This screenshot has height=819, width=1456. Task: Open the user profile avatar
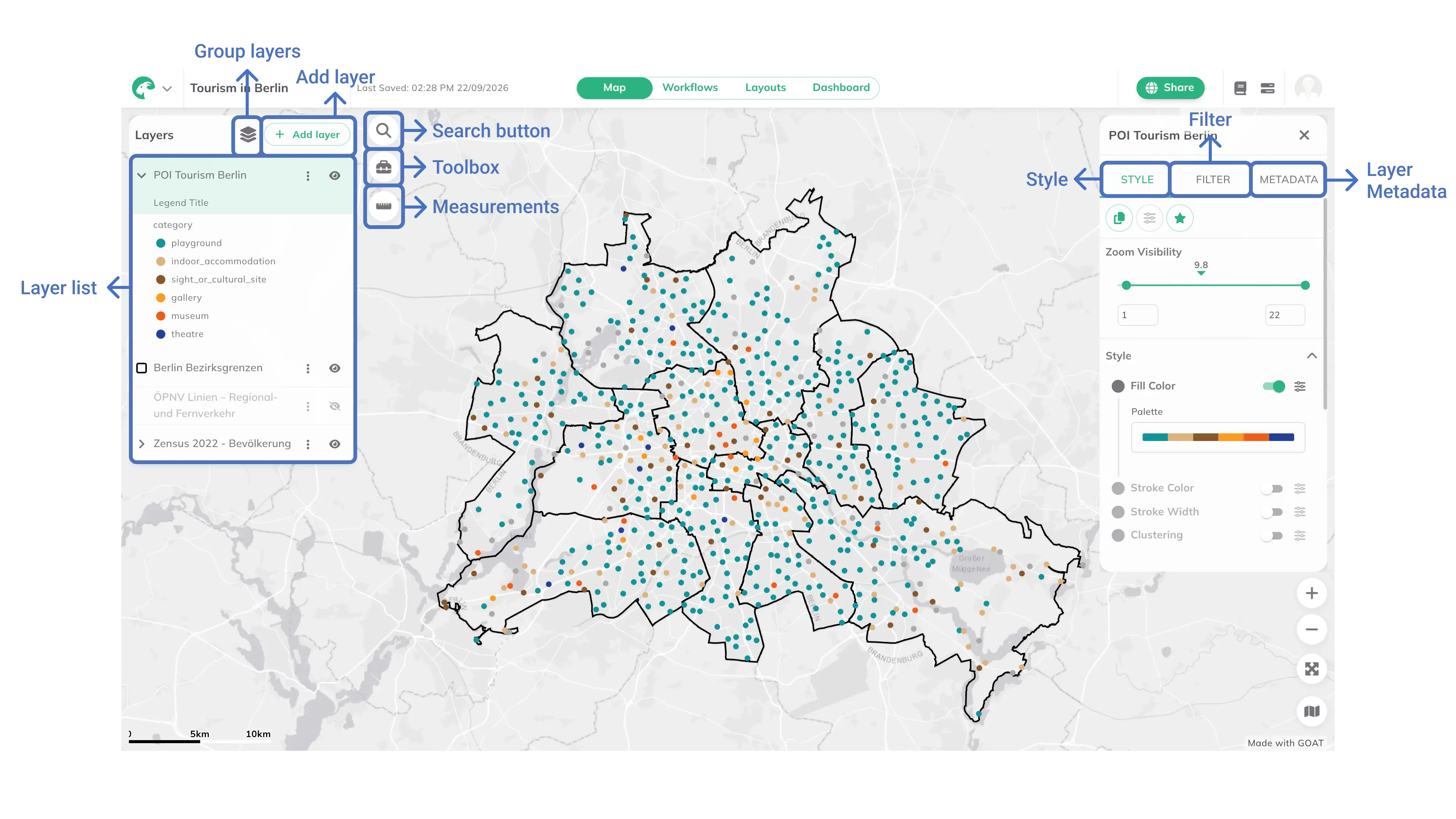click(1308, 88)
